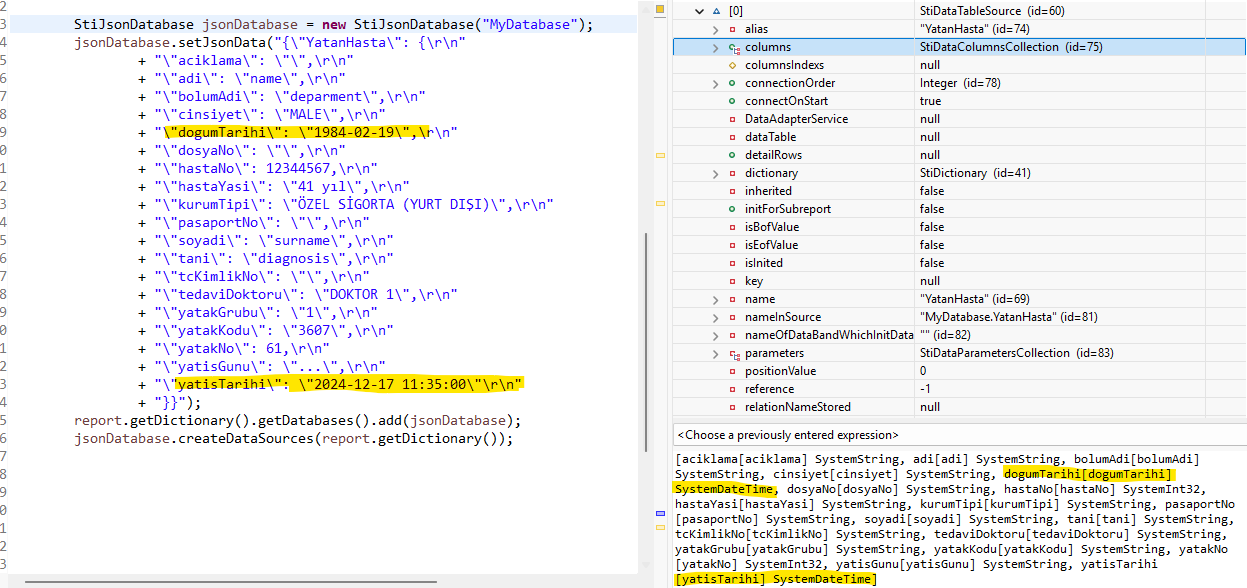Screen dimensions: 1247x588
Task: Click the green circle icon next to connectOnStart
Action: click(x=733, y=100)
